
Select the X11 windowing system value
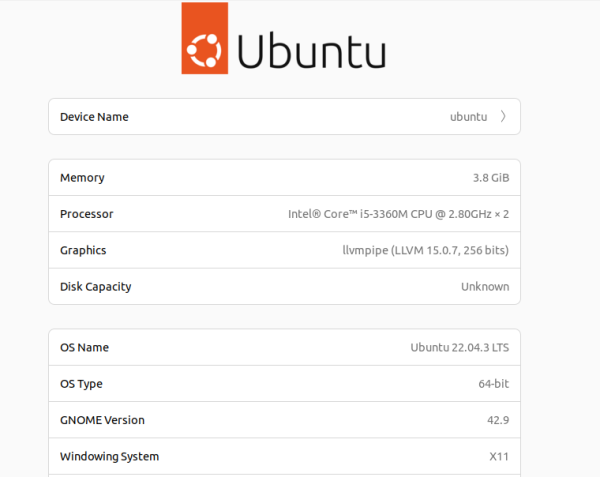pyautogui.click(x=499, y=456)
